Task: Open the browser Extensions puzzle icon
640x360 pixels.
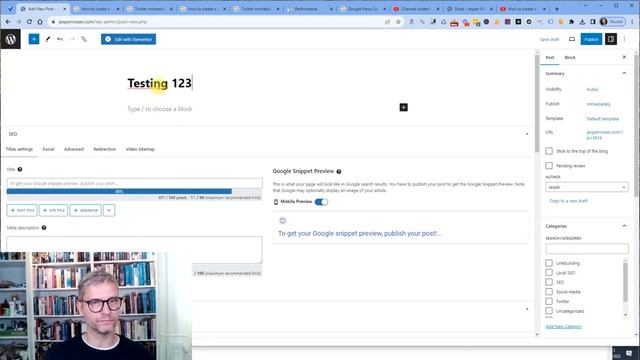Action: click(x=571, y=22)
